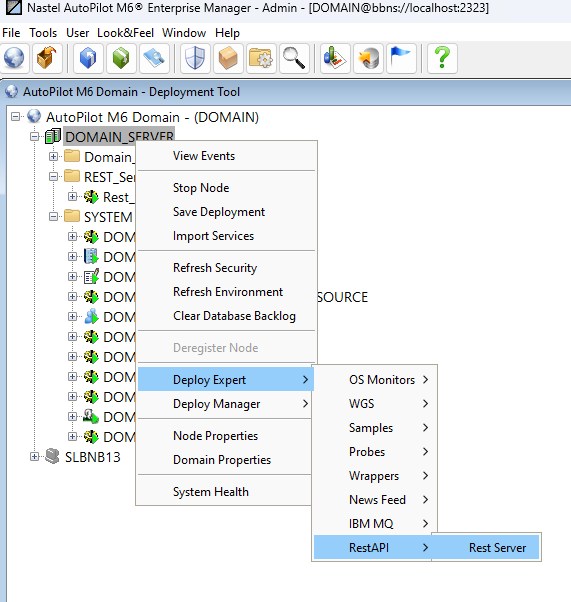Click the SLBNB13 gray server icon
This screenshot has height=602, width=571.
tap(52, 456)
